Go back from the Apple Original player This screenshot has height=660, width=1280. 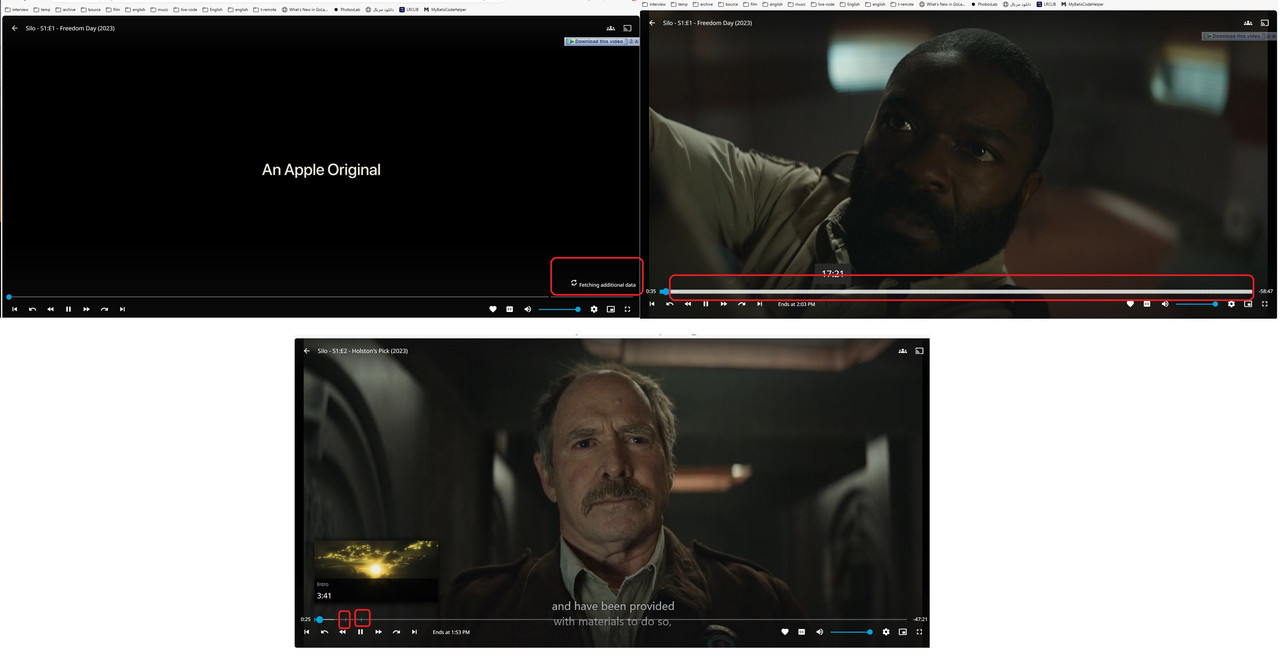pos(15,28)
